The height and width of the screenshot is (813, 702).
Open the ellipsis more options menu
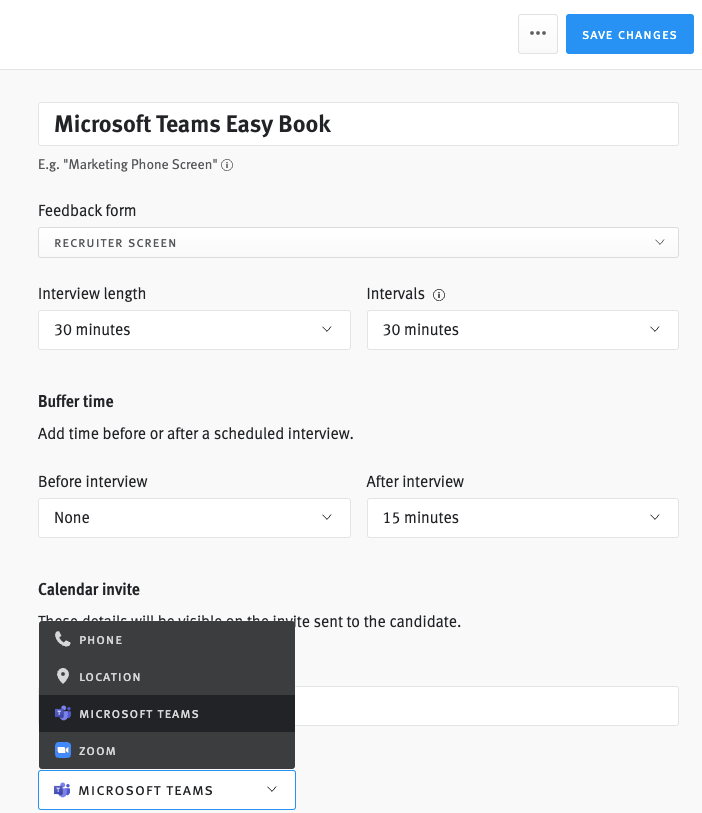tap(537, 33)
